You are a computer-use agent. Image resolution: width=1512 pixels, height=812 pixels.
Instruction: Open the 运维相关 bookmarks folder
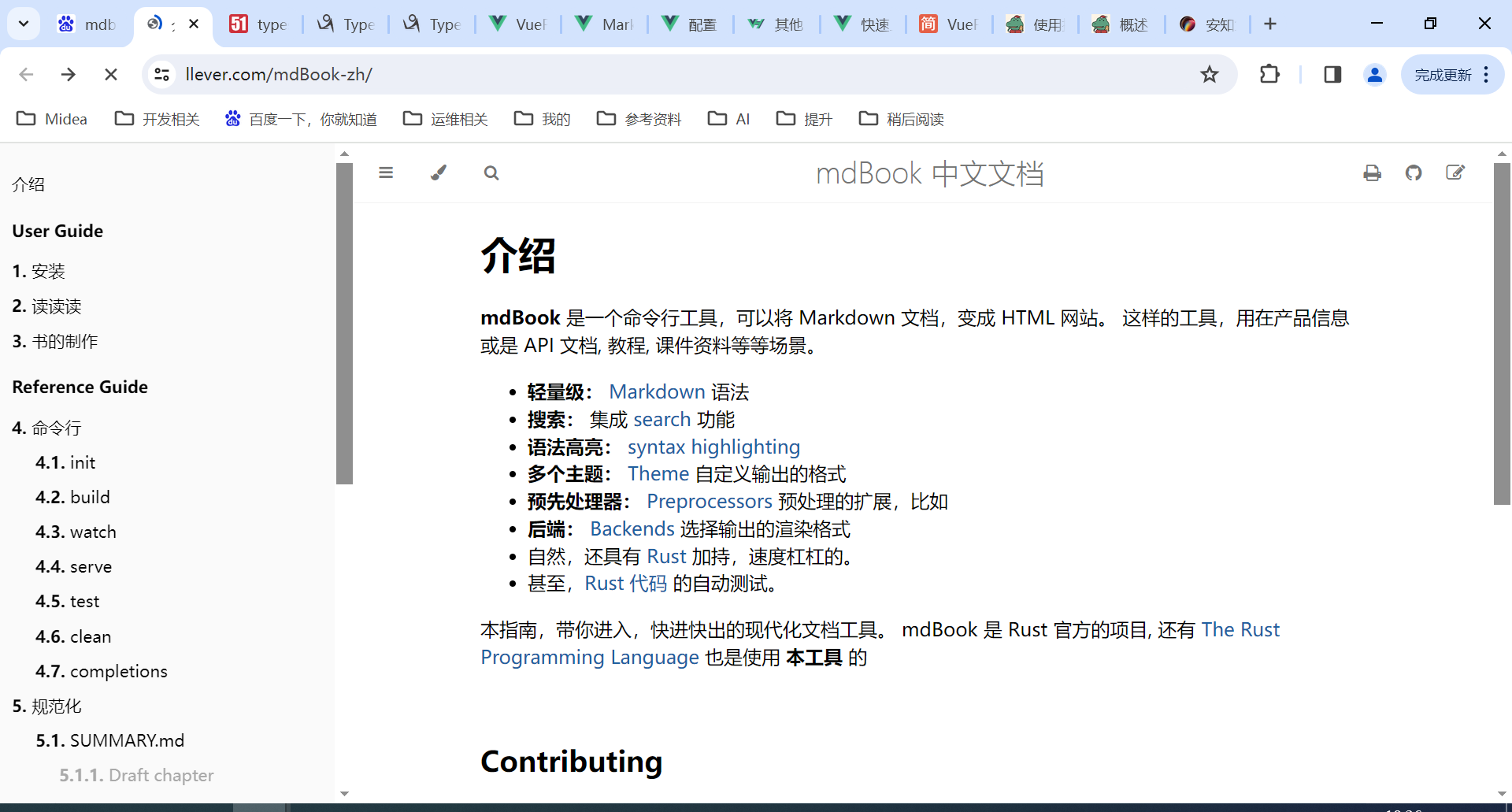445,119
